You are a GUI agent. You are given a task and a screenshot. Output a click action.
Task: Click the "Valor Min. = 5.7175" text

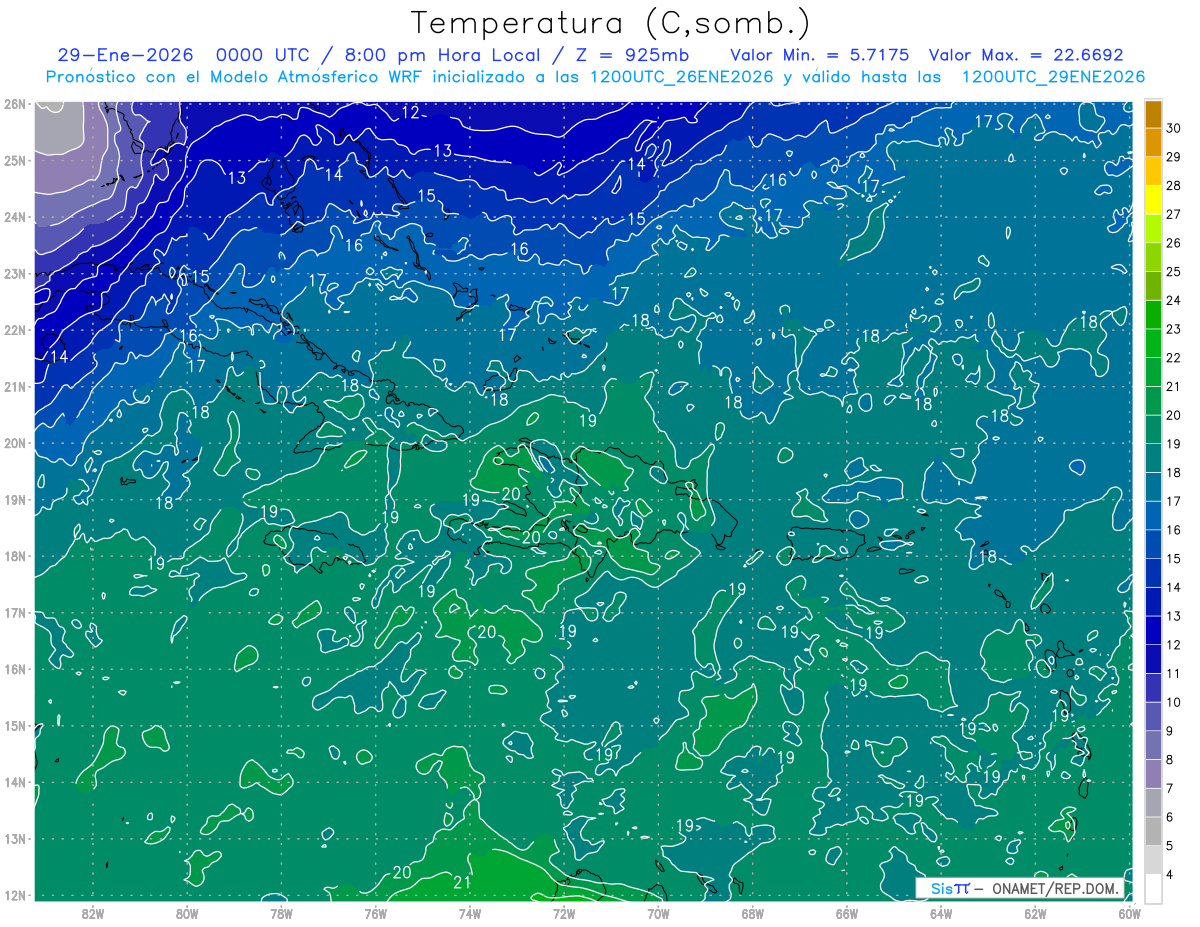pyautogui.click(x=819, y=55)
